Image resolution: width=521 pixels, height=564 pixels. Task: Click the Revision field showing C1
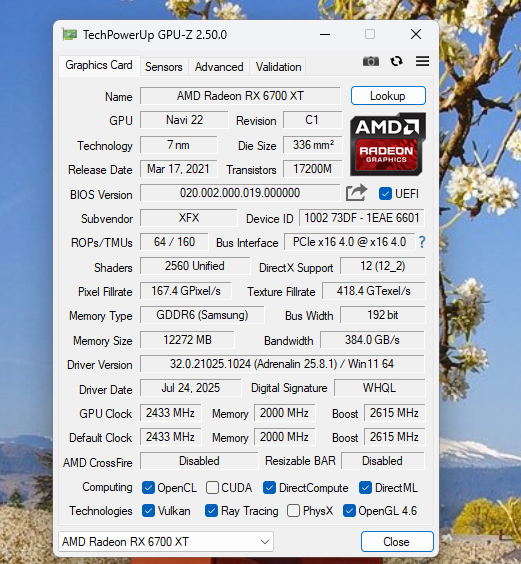click(312, 120)
